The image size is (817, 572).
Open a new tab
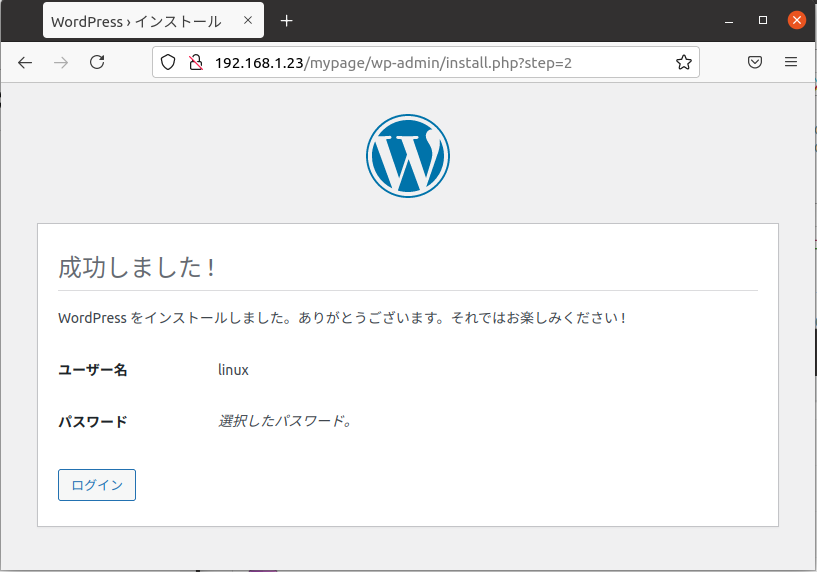[x=287, y=21]
